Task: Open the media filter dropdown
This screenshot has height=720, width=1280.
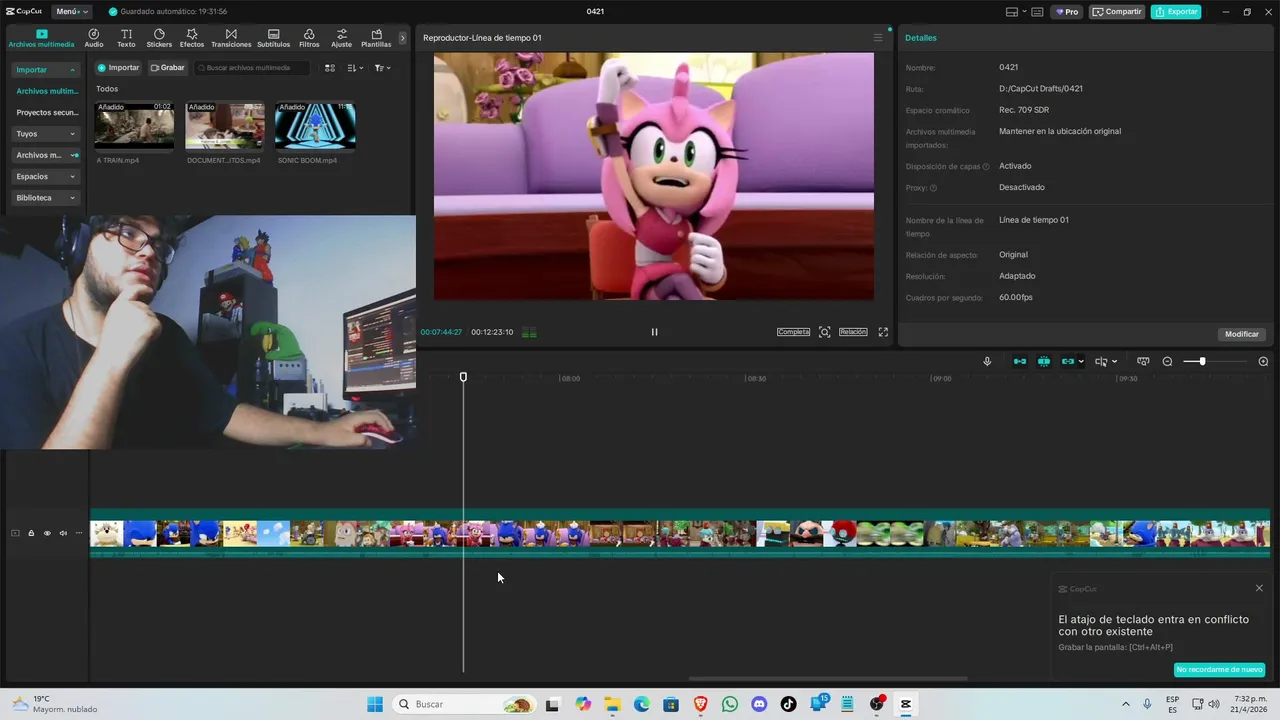Action: coord(382,68)
